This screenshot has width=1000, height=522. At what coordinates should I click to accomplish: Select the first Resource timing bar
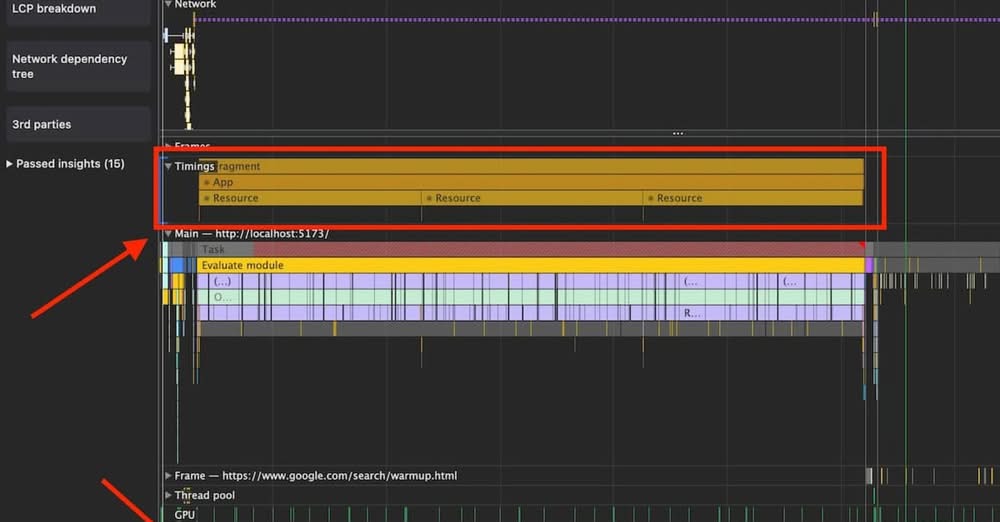click(310, 198)
